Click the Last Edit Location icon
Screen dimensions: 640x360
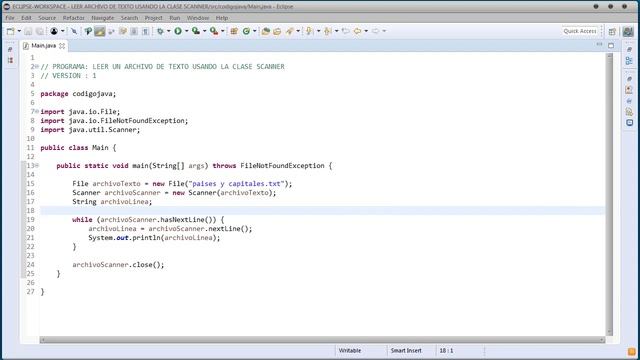click(x=346, y=31)
